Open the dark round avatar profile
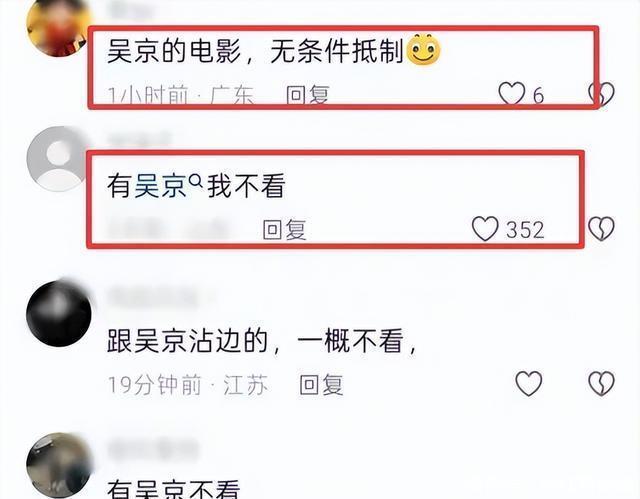This screenshot has height=499, width=640. click(59, 313)
